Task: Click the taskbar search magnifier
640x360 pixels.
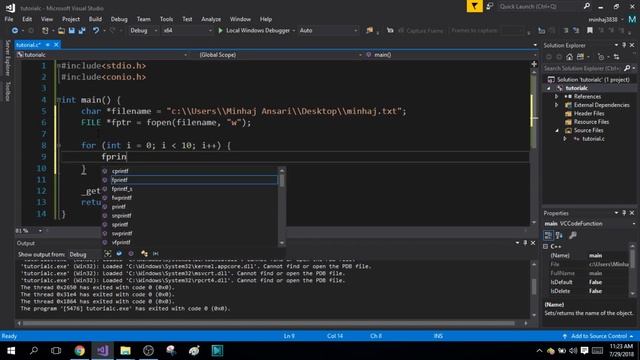Action: tap(34, 351)
